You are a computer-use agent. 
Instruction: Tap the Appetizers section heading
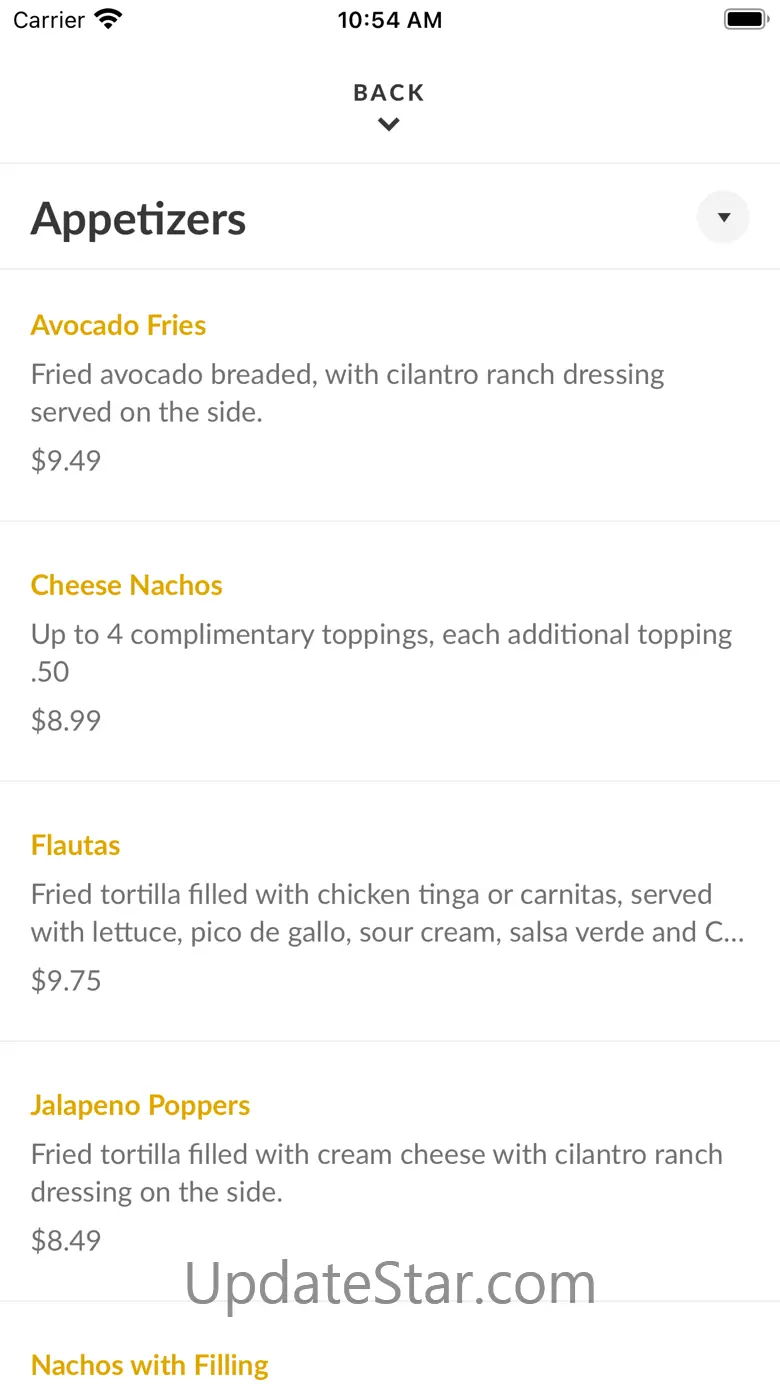[138, 218]
